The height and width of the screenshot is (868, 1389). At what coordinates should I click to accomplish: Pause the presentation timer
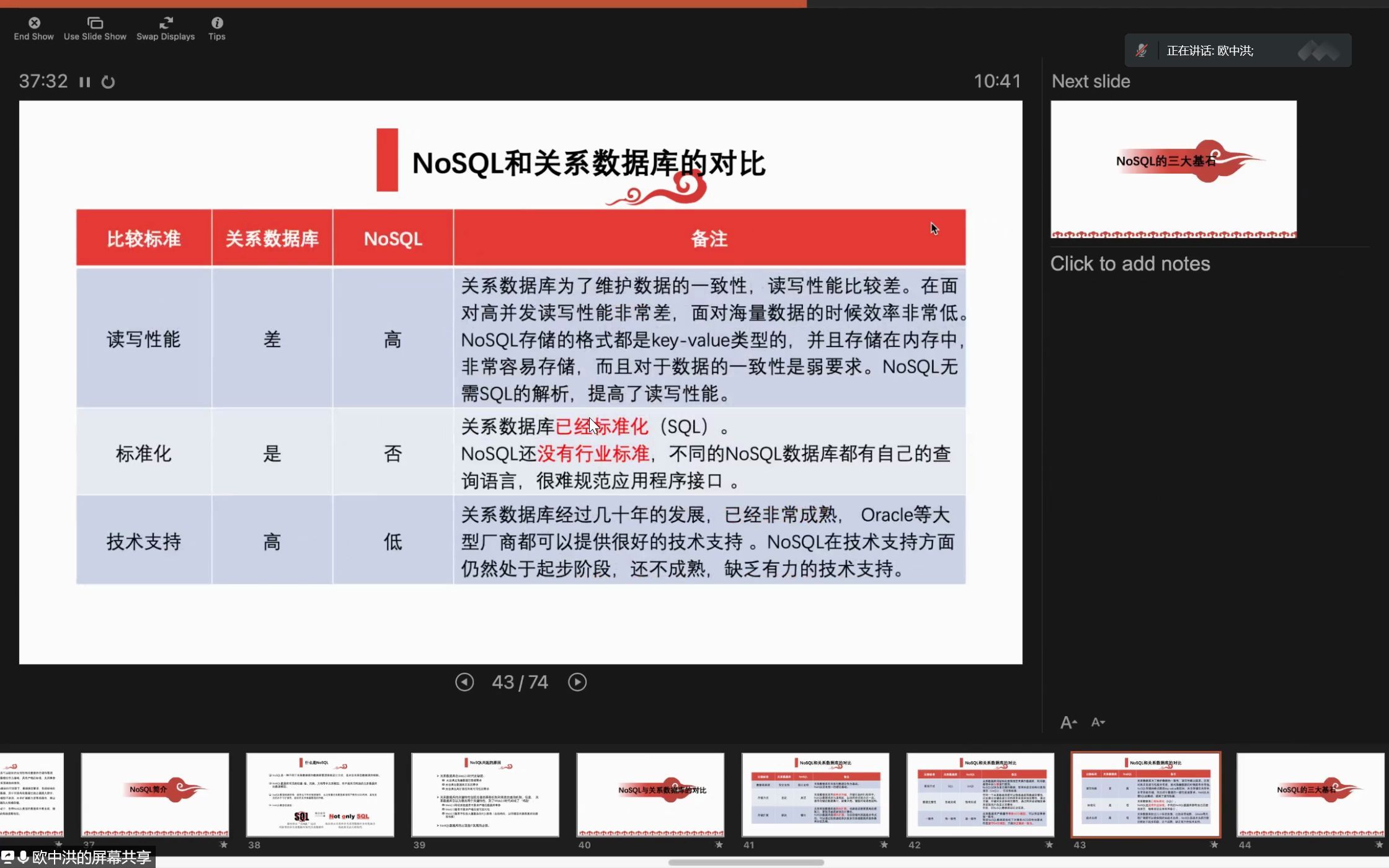[85, 82]
